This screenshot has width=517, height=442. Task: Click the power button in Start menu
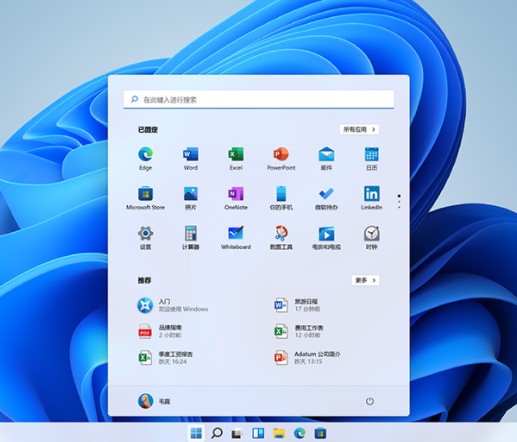[370, 401]
